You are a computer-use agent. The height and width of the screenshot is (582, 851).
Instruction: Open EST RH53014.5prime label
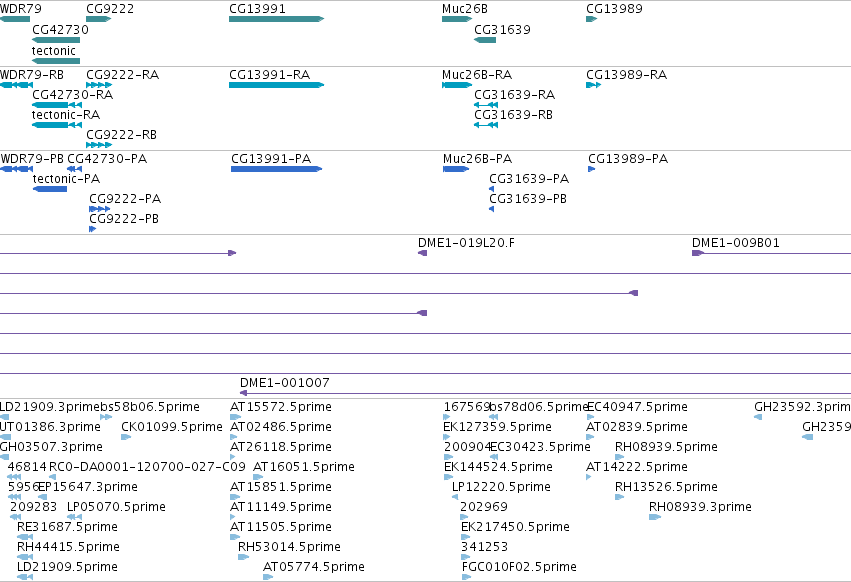point(289,547)
